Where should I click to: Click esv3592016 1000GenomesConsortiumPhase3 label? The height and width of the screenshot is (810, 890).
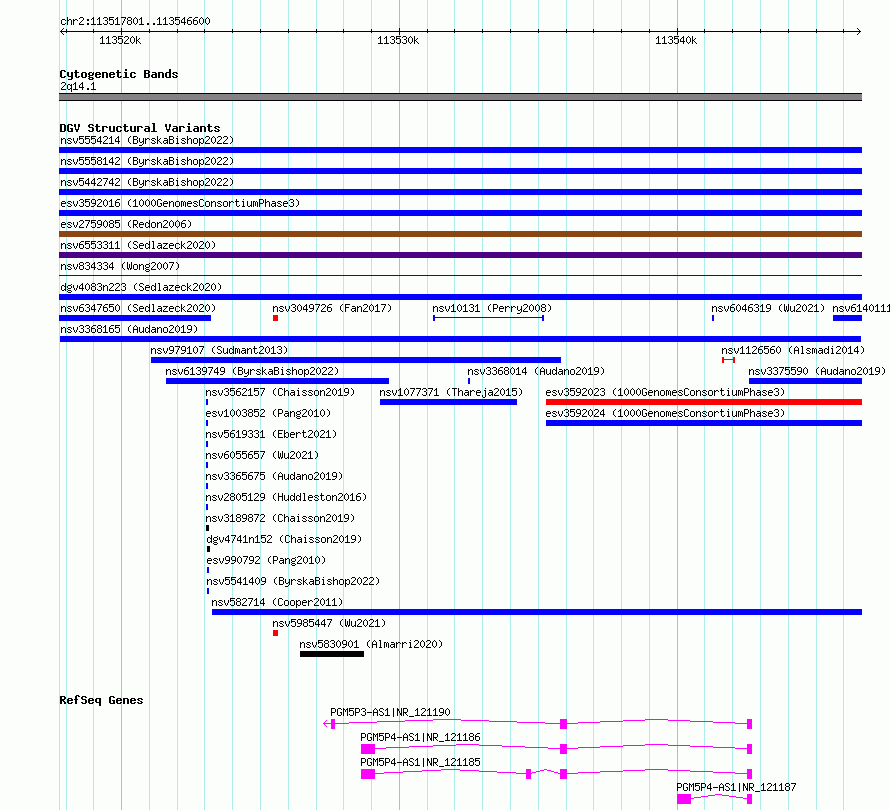tap(180, 203)
